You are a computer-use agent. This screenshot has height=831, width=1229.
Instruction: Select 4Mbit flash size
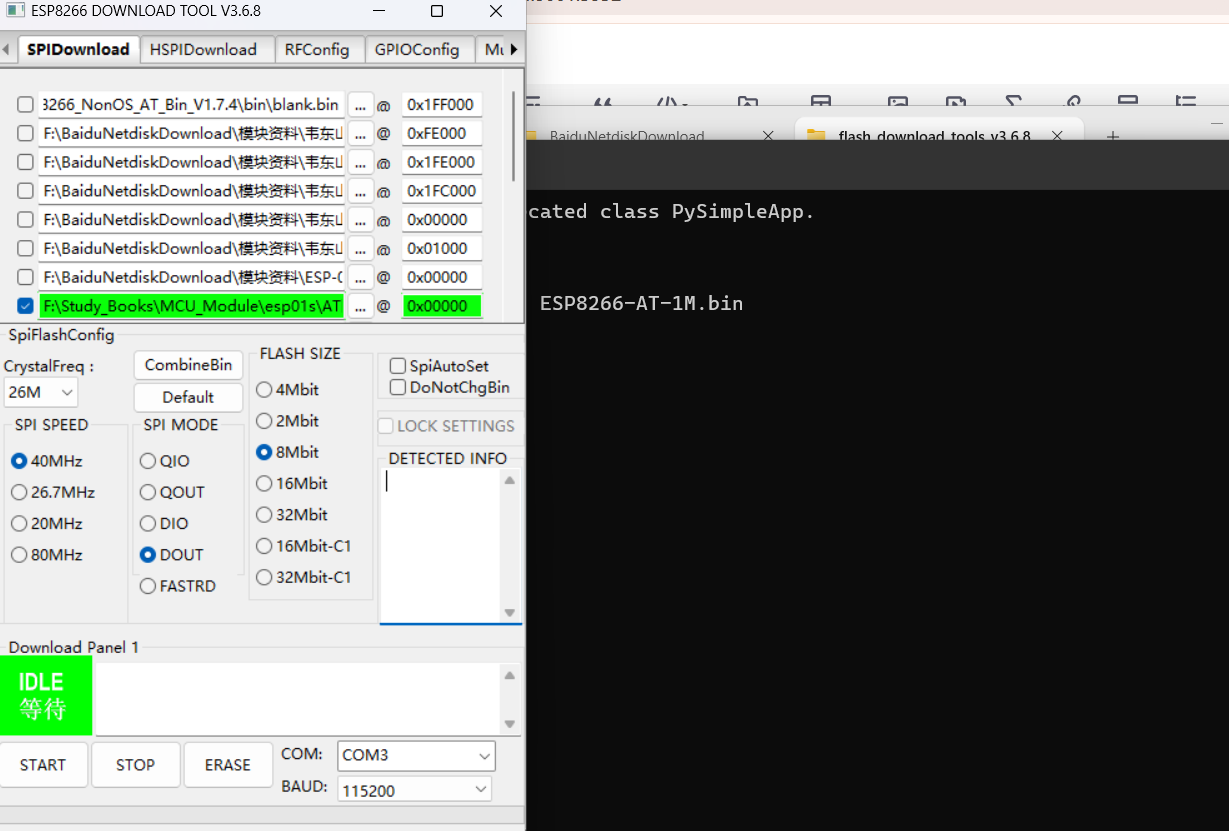pos(264,390)
